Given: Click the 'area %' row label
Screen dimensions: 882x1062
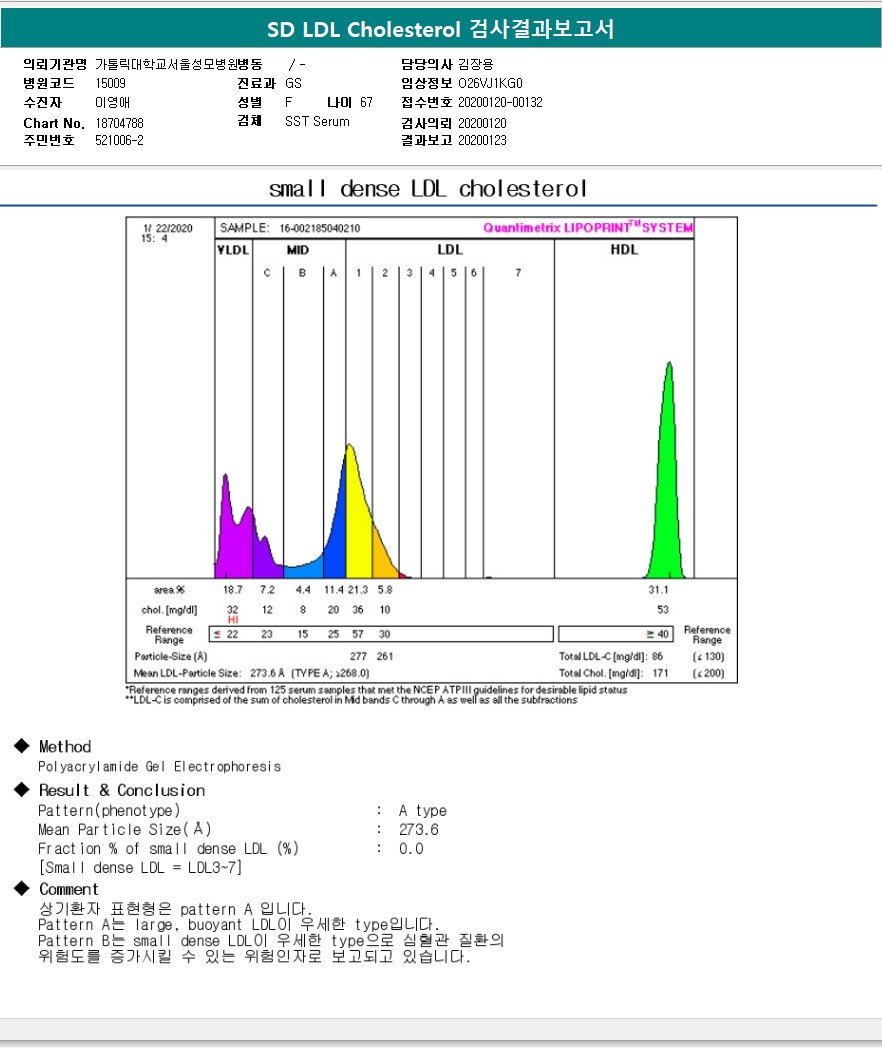Looking at the screenshot, I should click(x=169, y=590).
